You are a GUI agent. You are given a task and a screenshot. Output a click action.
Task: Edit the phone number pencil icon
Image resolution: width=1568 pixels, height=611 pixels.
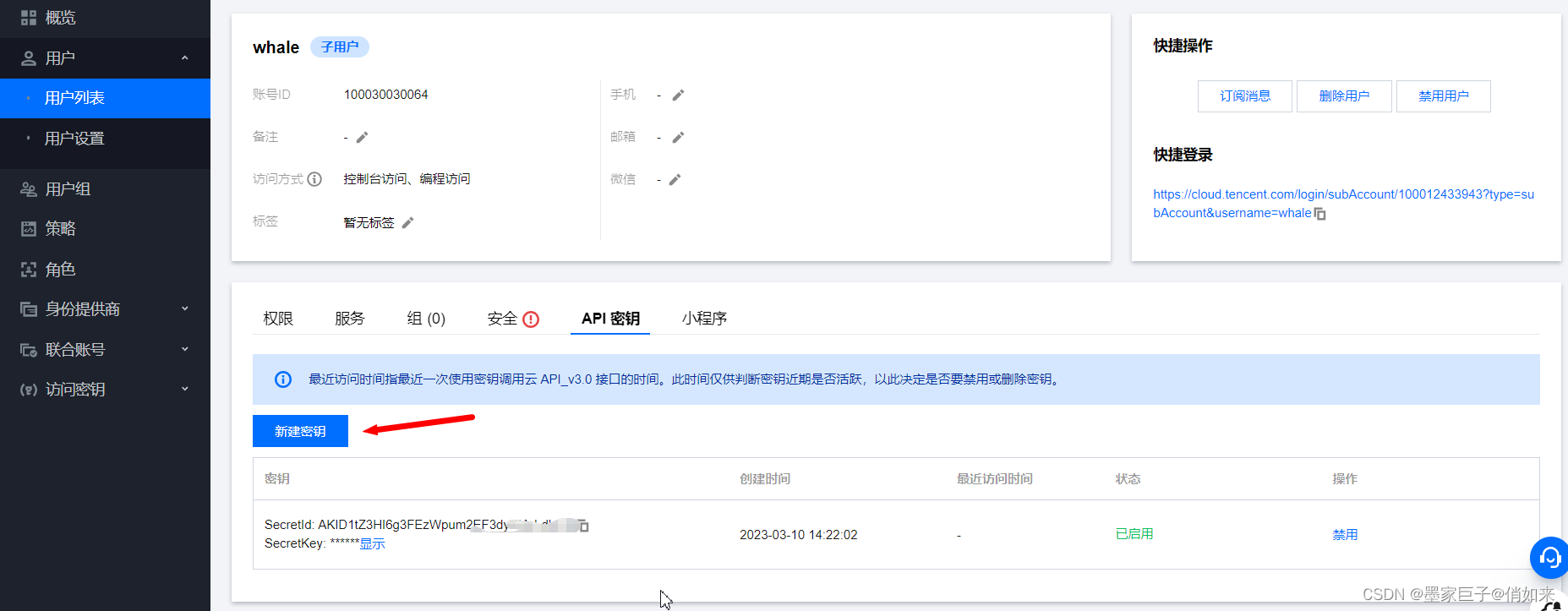coord(678,95)
